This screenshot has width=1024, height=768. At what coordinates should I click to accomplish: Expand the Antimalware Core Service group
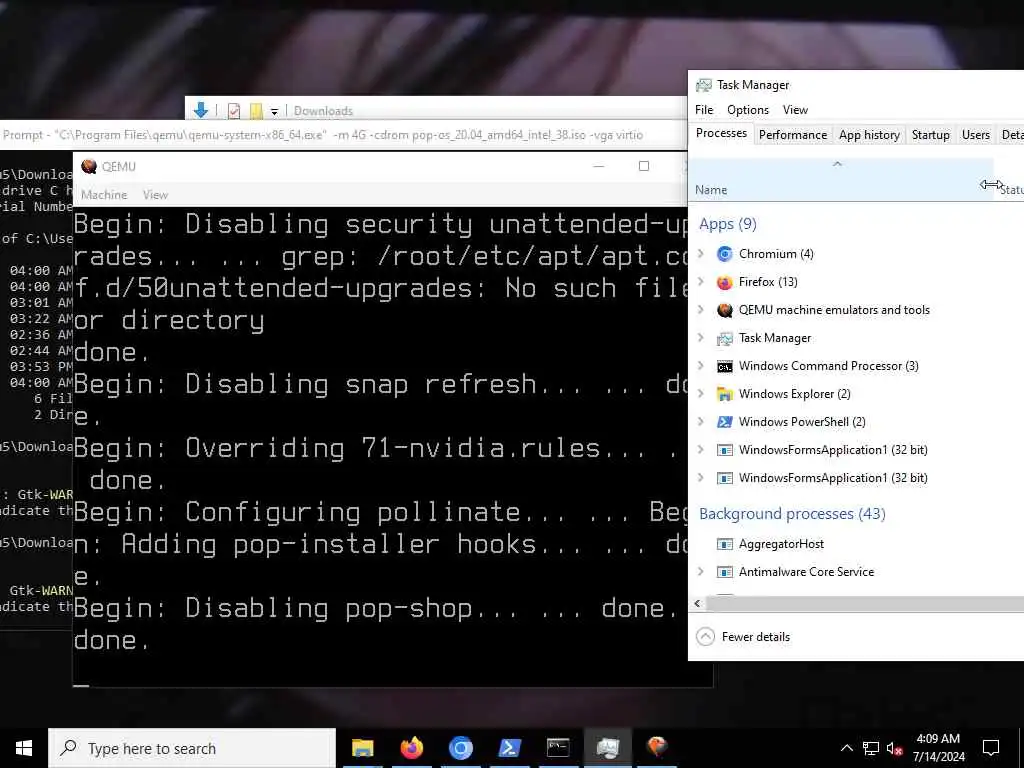[x=701, y=571]
